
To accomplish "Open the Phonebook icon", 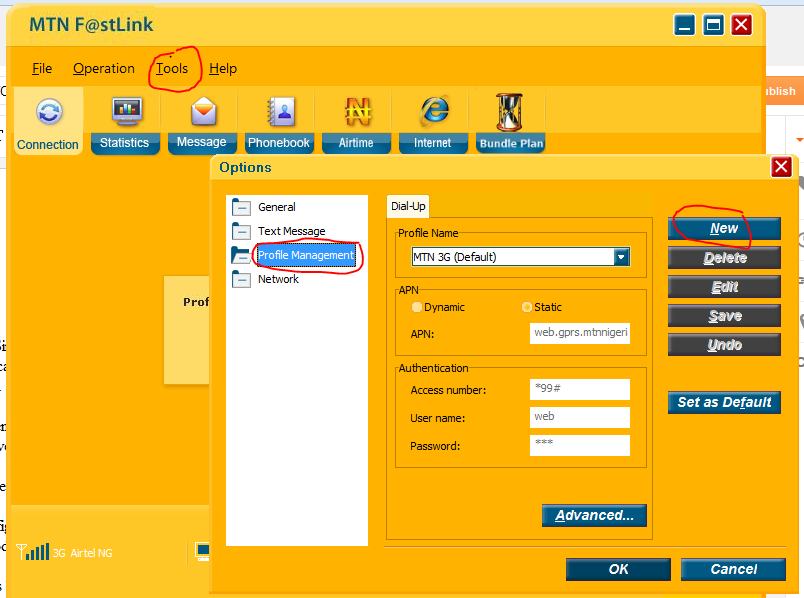I will 281,111.
